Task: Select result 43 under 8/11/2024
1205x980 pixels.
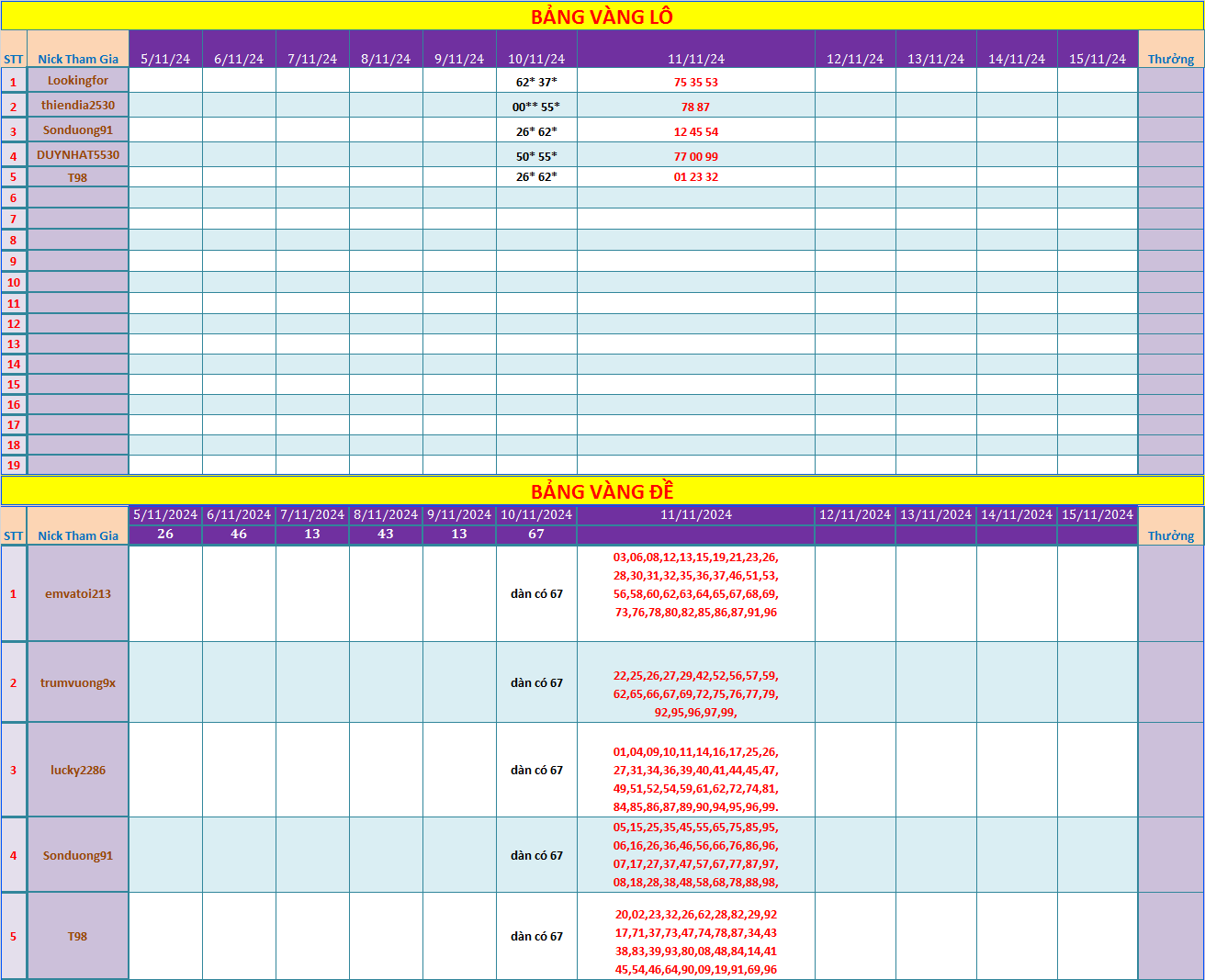Action: point(386,534)
